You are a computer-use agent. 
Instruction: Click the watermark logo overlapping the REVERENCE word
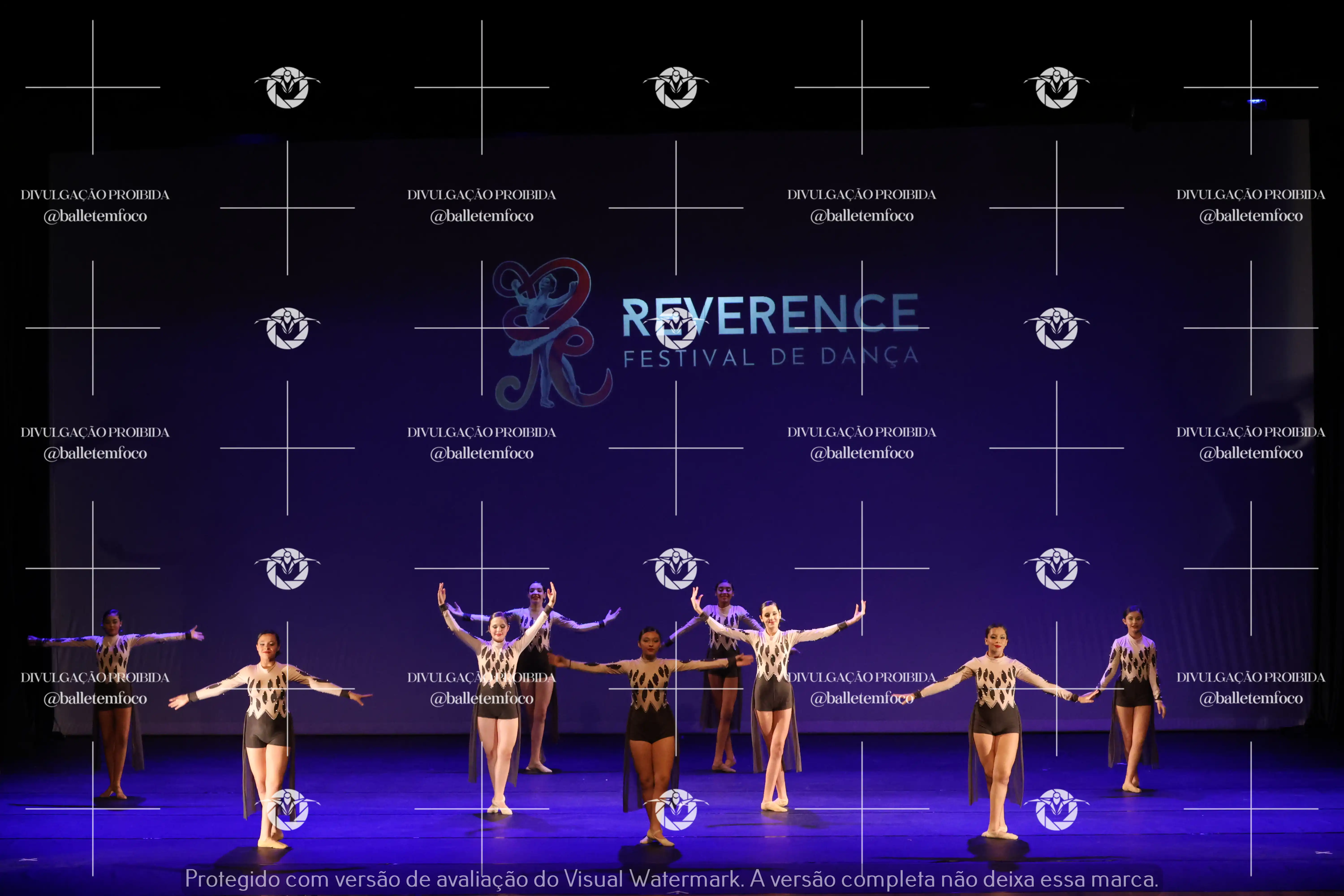pyautogui.click(x=676, y=328)
